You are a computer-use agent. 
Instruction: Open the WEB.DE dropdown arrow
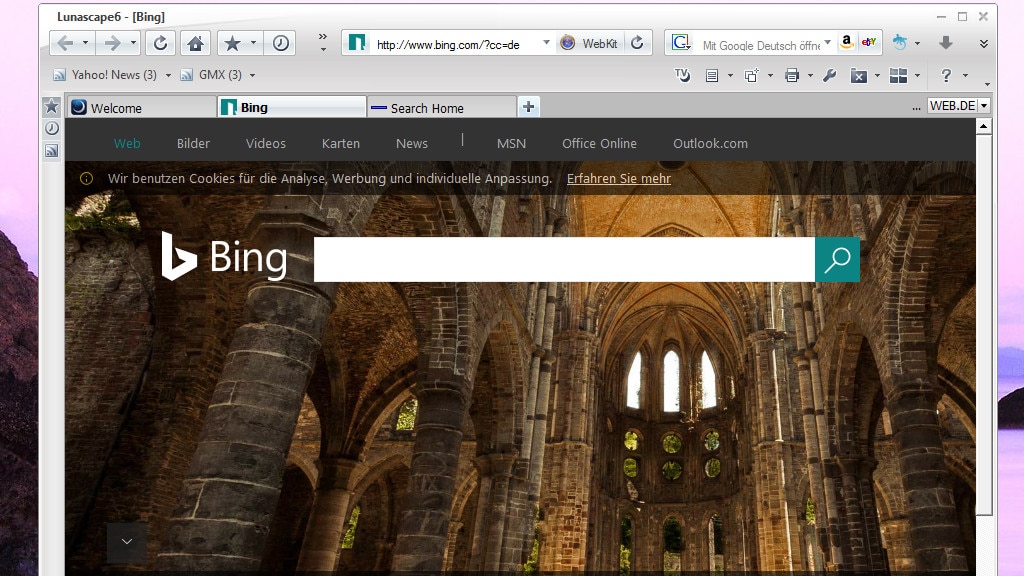[x=984, y=106]
